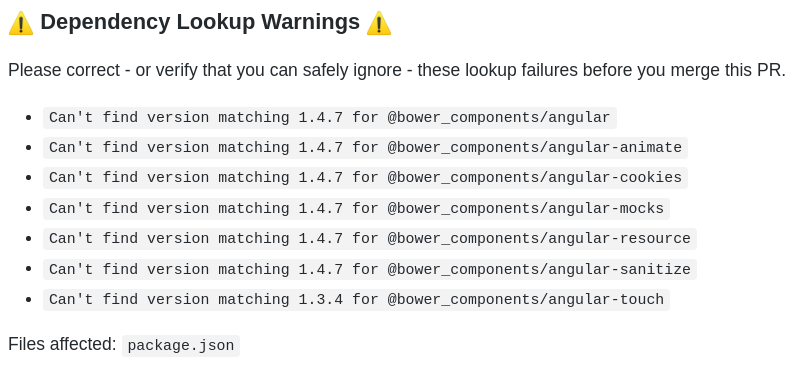Click the package.json file label
The width and height of the screenshot is (802, 367).
[x=181, y=346]
